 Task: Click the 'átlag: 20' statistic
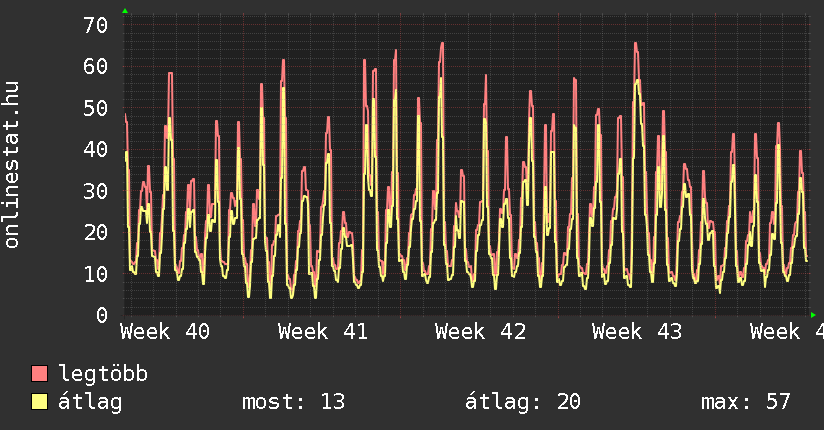(522, 402)
